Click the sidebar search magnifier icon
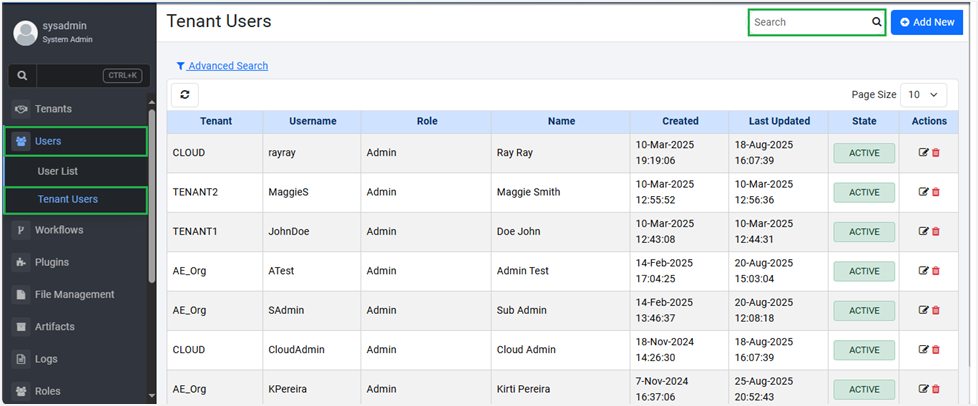The image size is (978, 406). (x=22, y=76)
